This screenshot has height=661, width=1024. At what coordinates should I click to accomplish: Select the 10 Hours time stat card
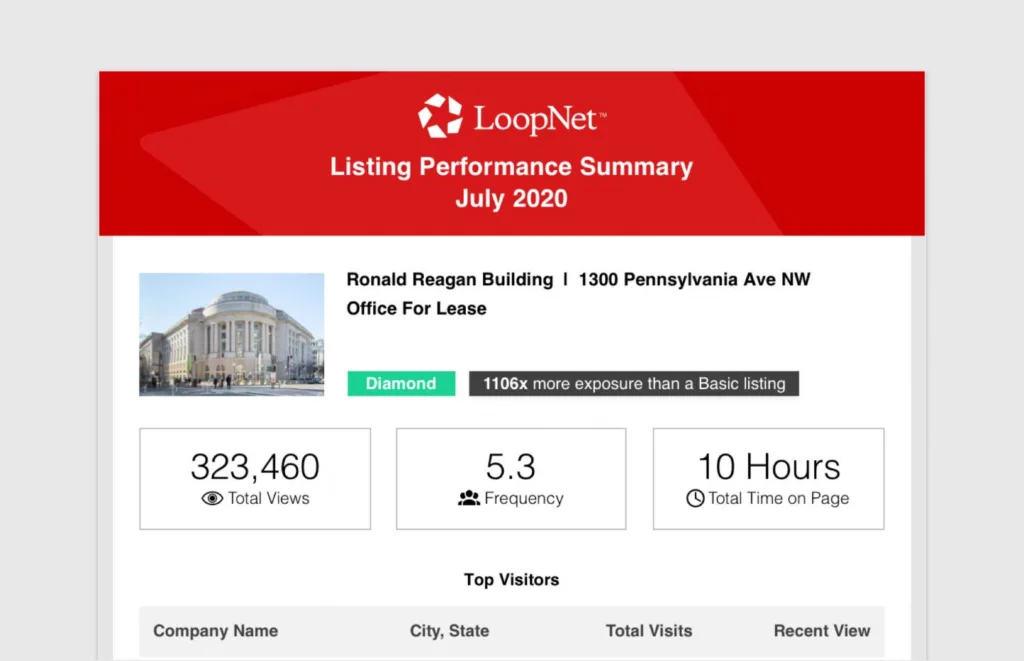pyautogui.click(x=768, y=478)
